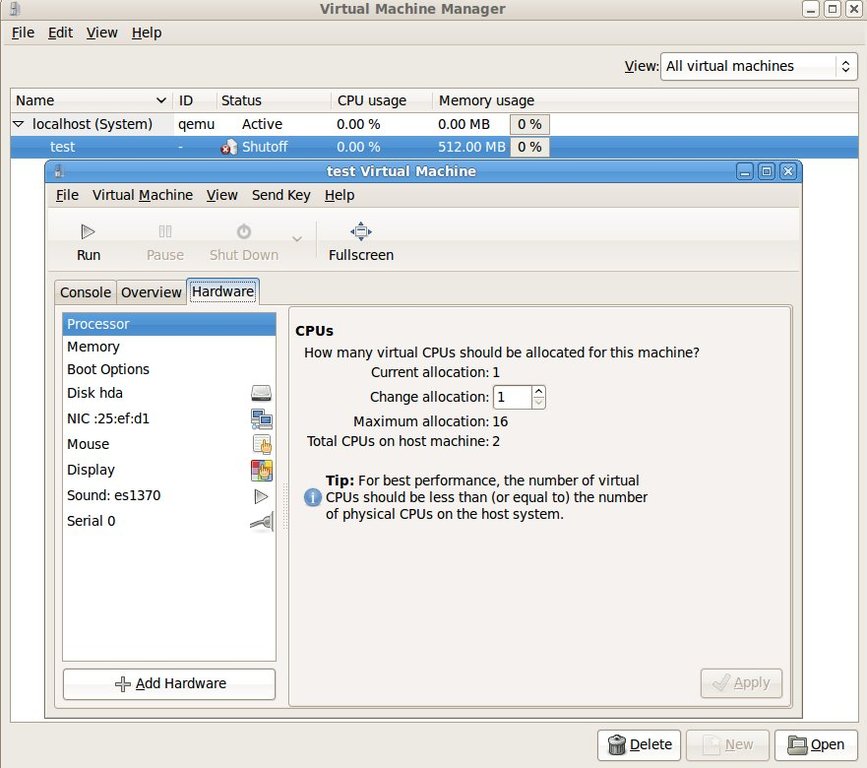This screenshot has width=867, height=768.
Task: Select Disk hda in hardware list
Action: 95,393
